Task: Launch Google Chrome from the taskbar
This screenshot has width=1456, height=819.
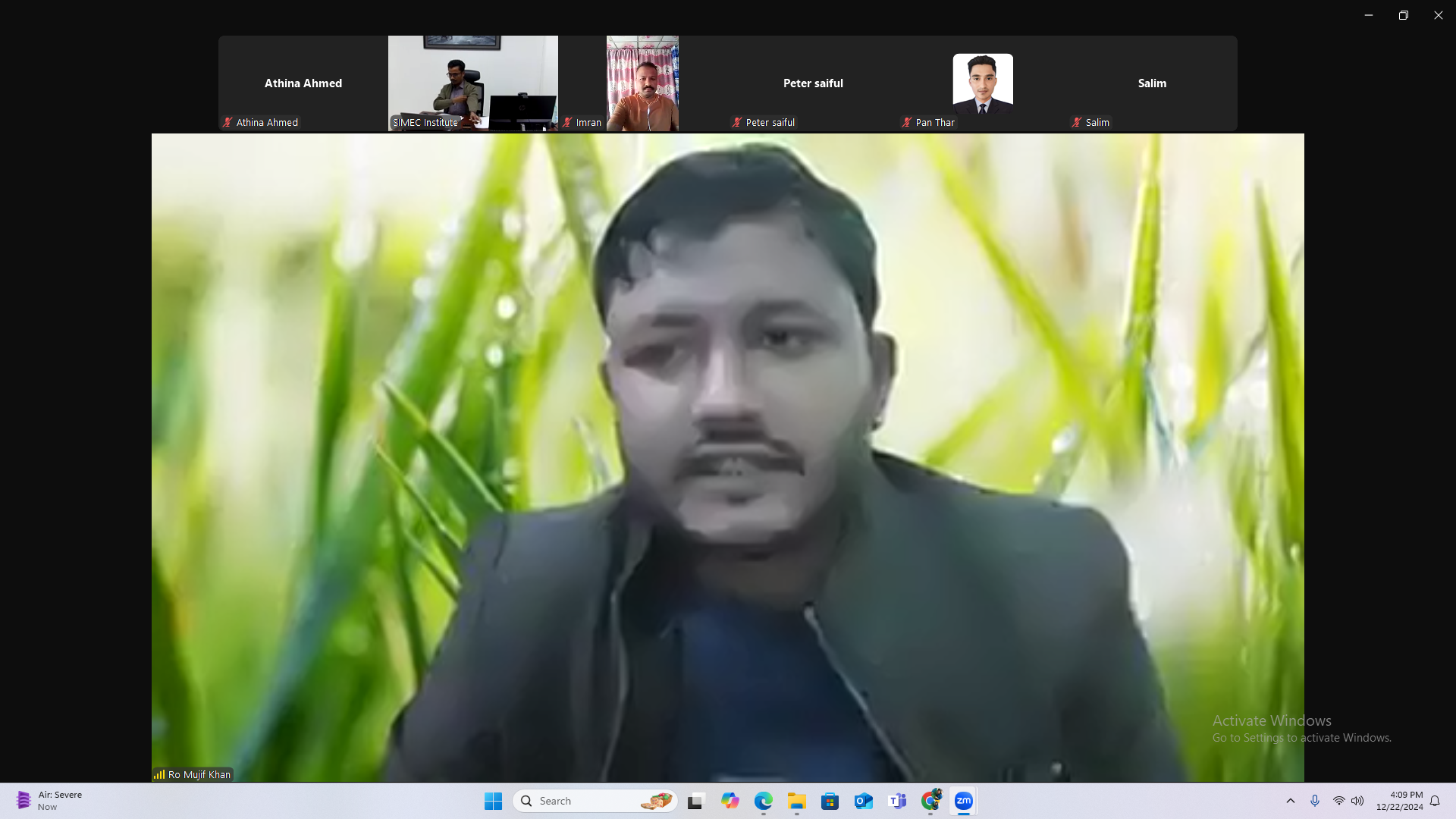Action: [930, 800]
